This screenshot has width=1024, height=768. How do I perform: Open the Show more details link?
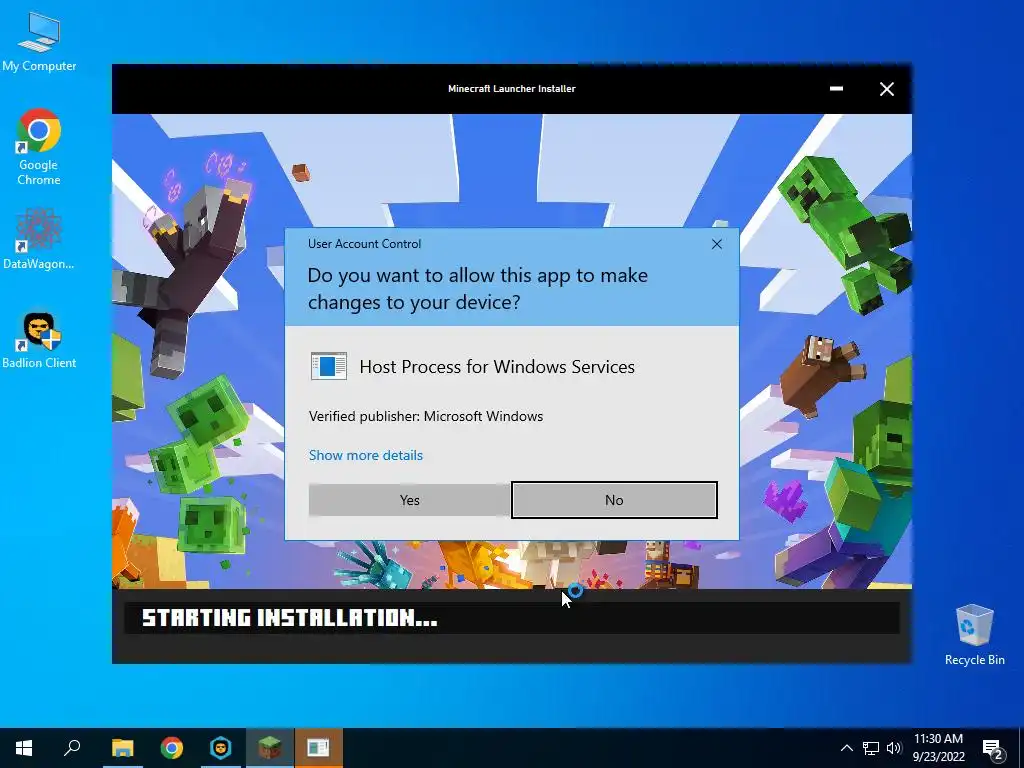pos(366,455)
